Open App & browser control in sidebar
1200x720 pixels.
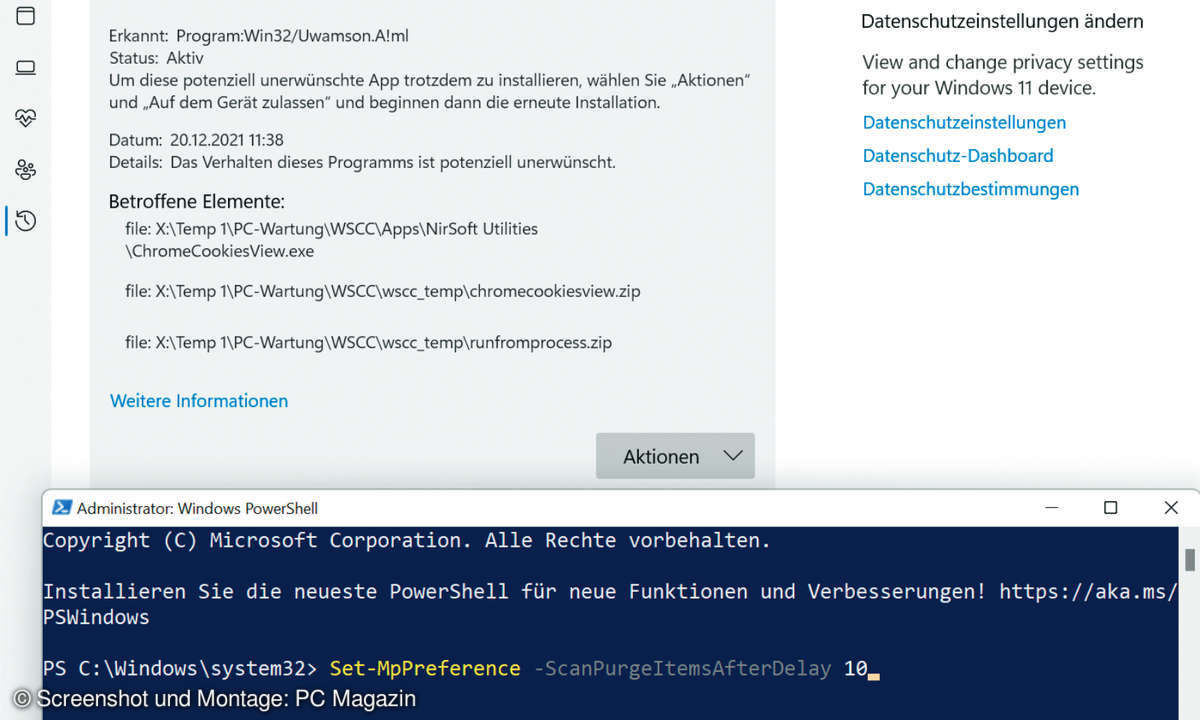point(26,16)
